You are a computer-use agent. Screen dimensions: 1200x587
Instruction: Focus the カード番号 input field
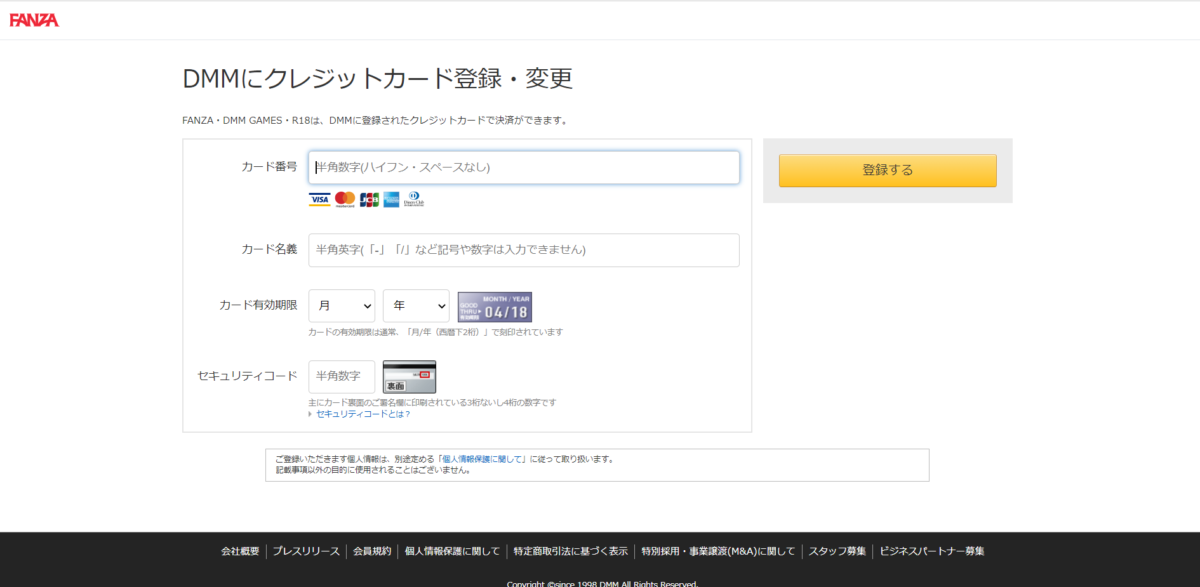[x=524, y=167]
